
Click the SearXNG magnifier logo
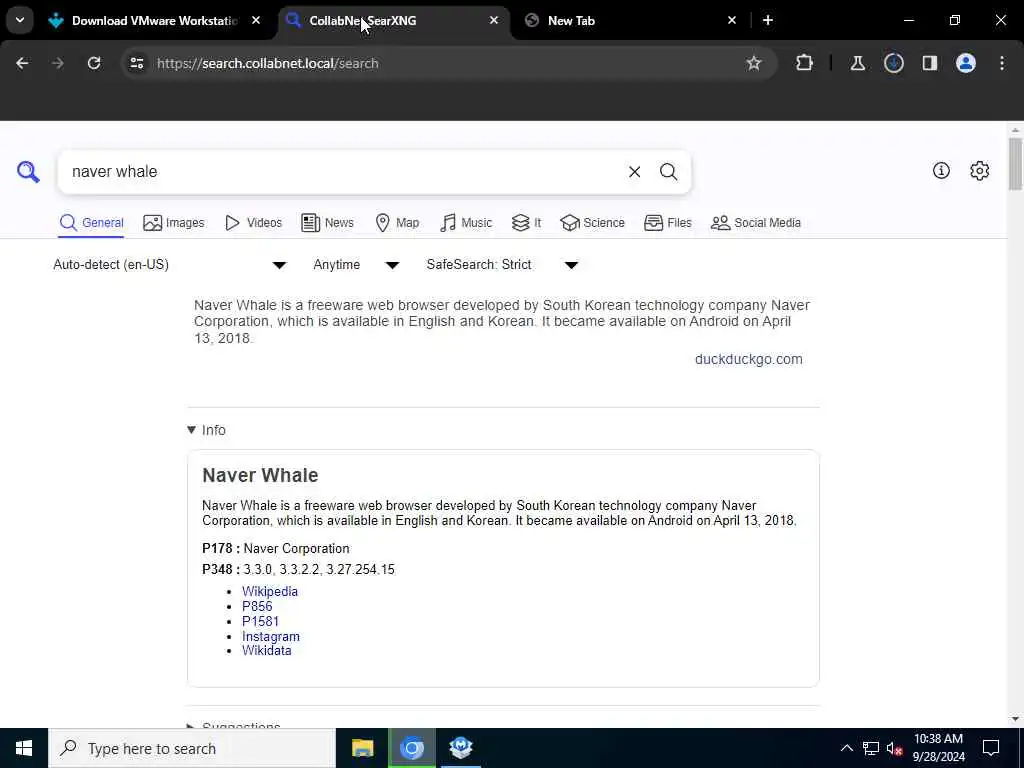pos(28,172)
